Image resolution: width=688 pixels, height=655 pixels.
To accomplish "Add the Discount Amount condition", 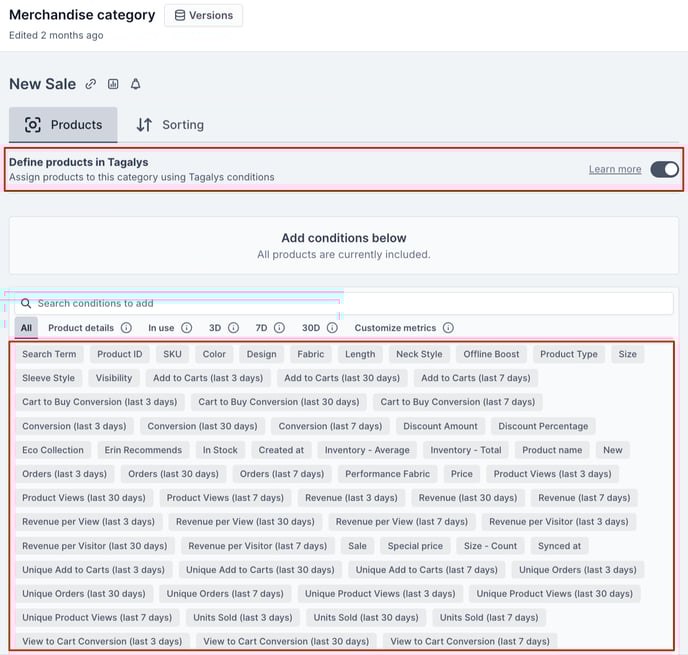I will click(x=441, y=426).
